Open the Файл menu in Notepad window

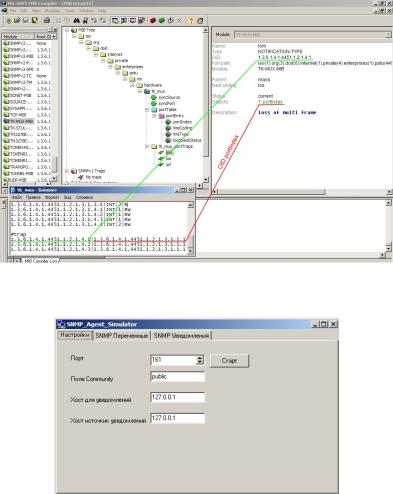coord(17,197)
